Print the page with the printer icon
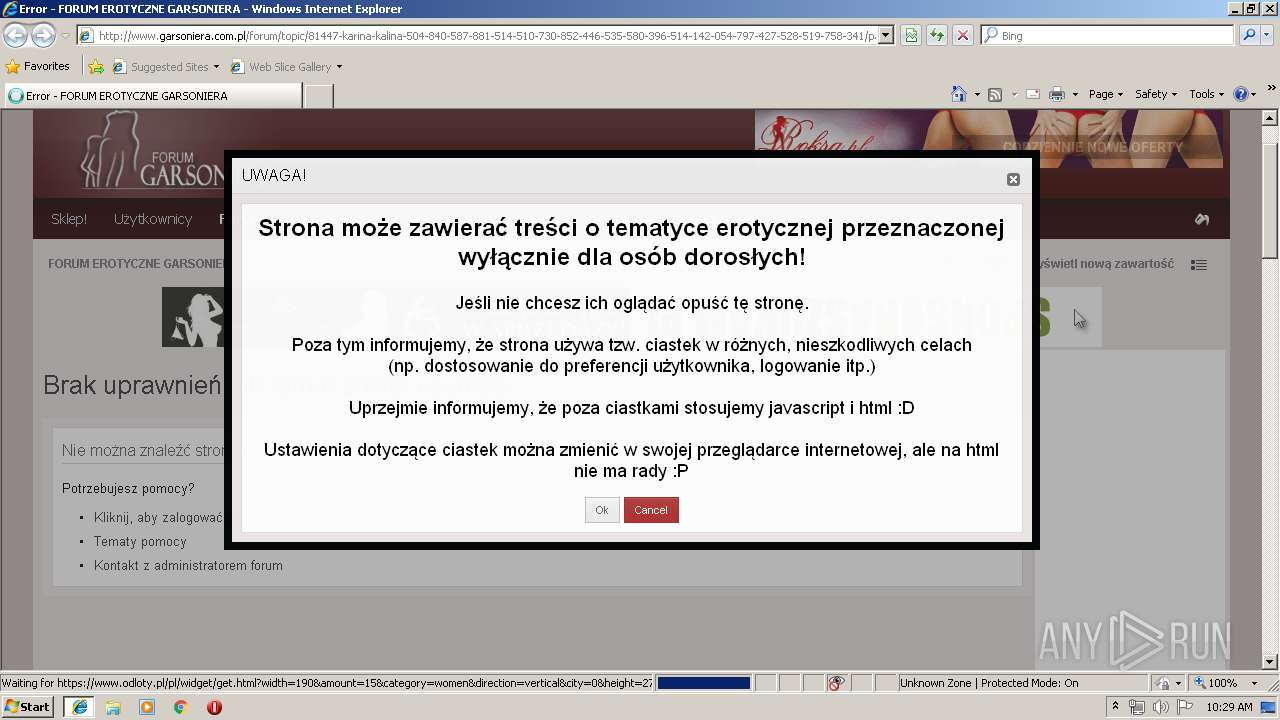Image resolution: width=1280 pixels, height=720 pixels. 1057,94
